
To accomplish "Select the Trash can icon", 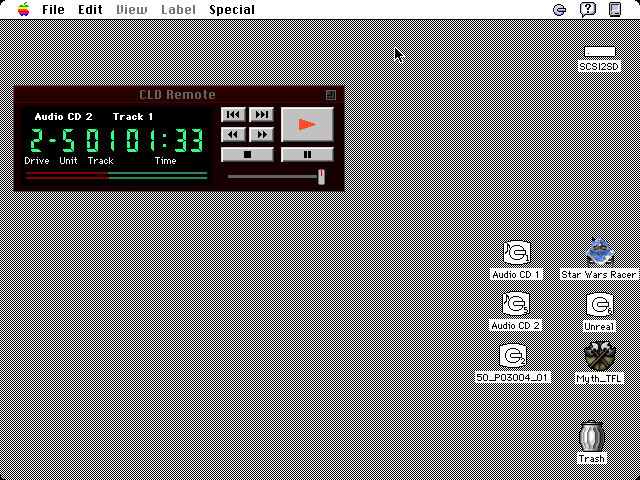I will pyautogui.click(x=591, y=436).
